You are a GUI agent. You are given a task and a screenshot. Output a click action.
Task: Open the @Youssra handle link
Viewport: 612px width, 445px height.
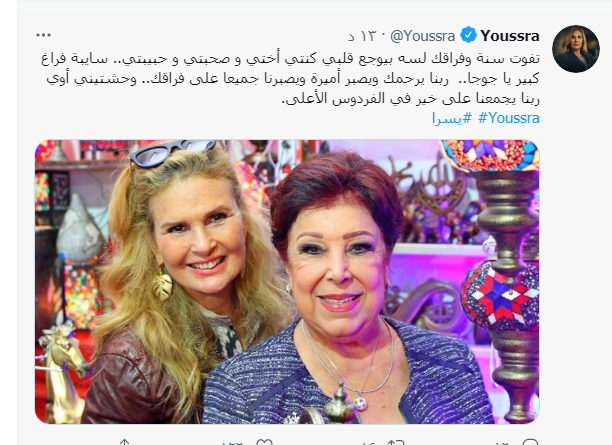pyautogui.click(x=423, y=36)
